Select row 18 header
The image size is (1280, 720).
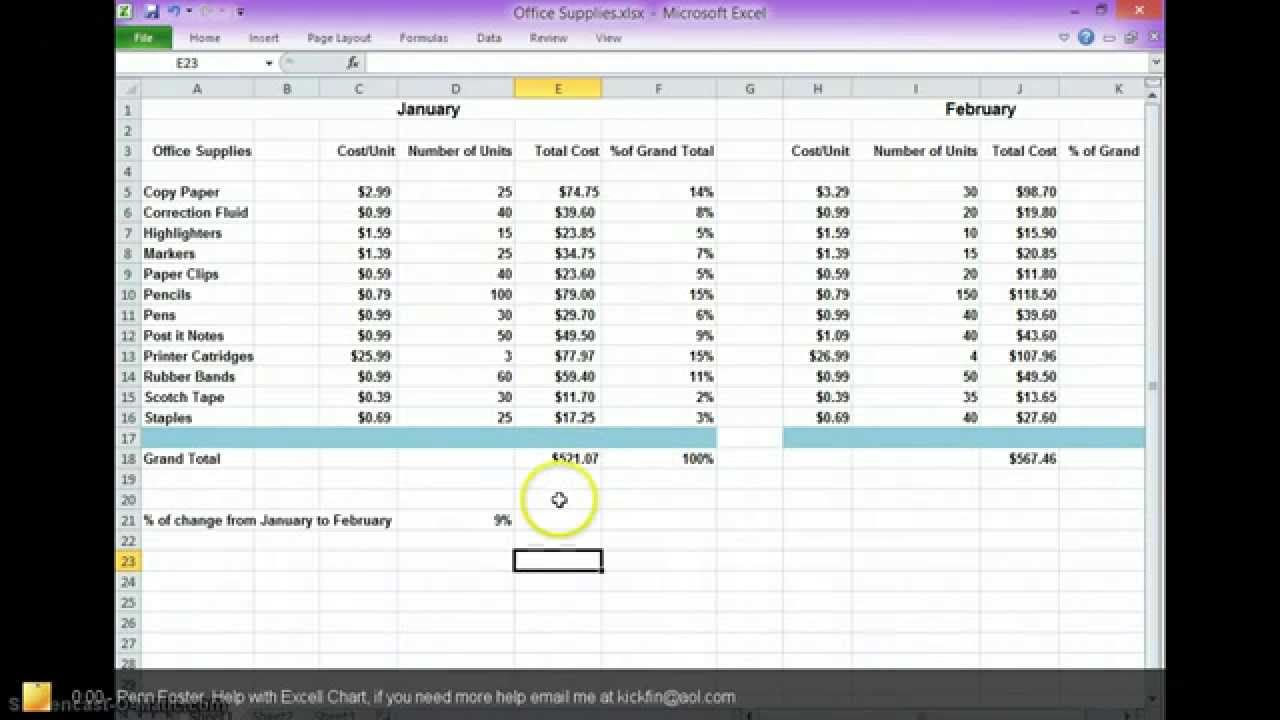tap(128, 459)
